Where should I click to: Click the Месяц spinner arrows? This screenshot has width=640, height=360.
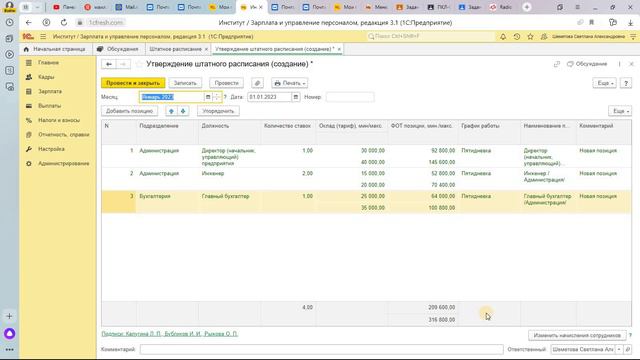pyautogui.click(x=217, y=97)
